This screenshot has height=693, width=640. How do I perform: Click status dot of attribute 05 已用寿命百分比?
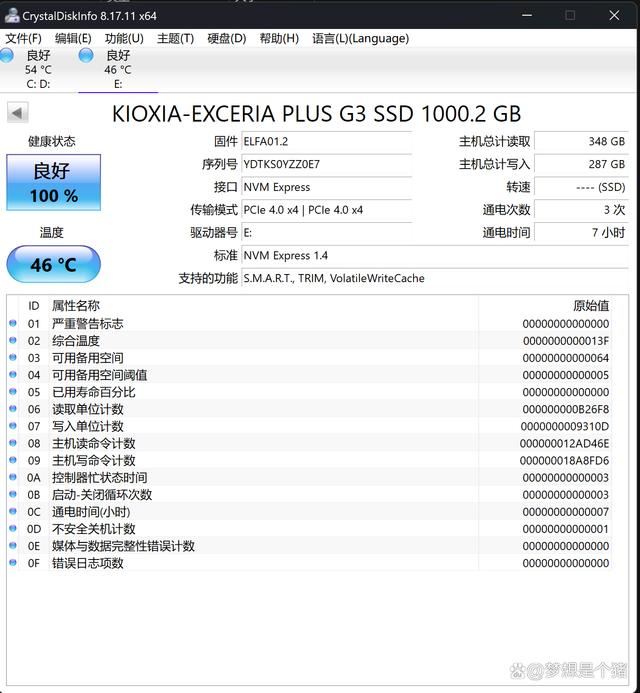click(13, 392)
